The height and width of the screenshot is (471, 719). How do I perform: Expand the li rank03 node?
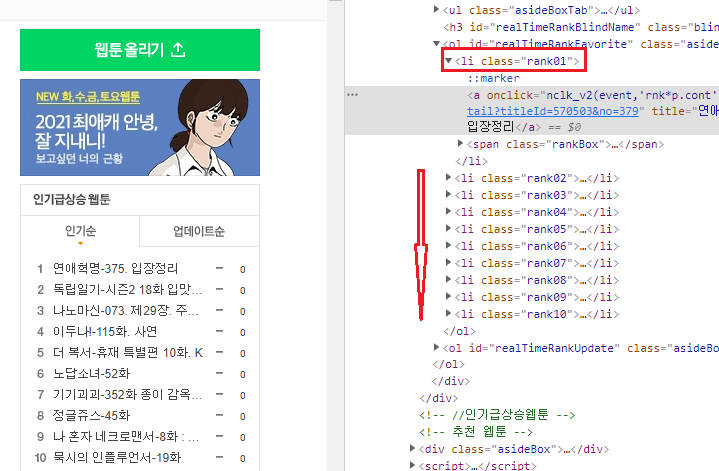tap(448, 194)
